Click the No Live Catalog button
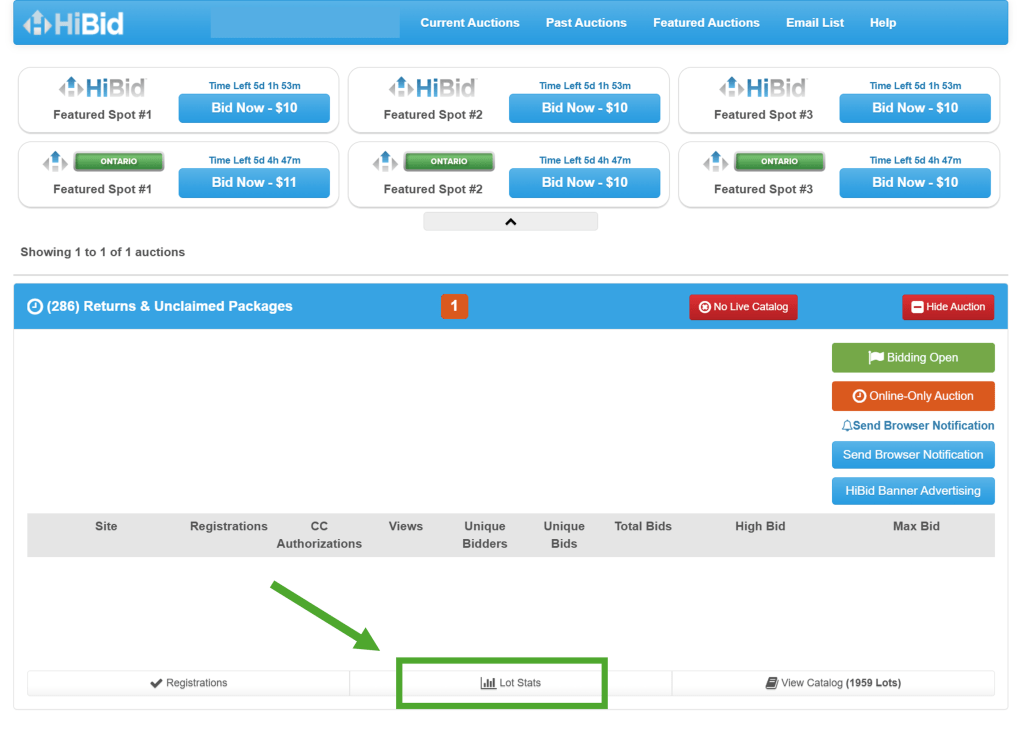Viewport: 1024px width, 730px height. 743,307
